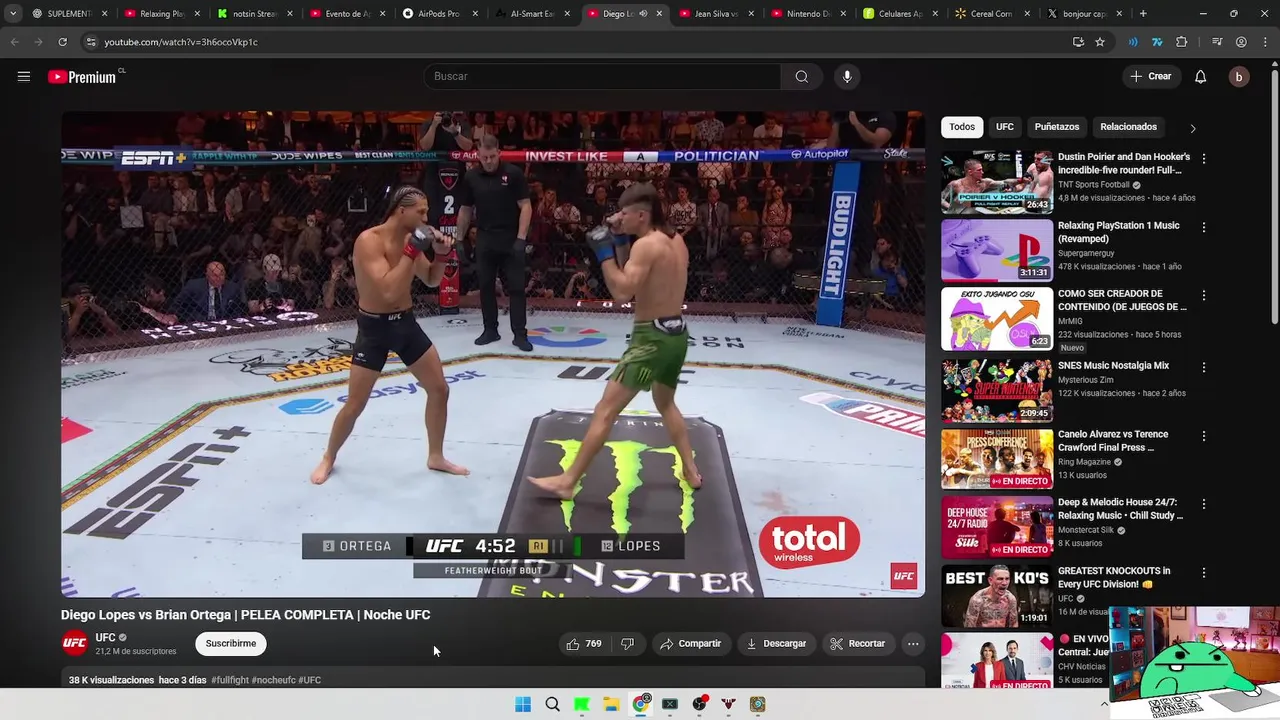The image size is (1280, 720).
Task: Open the #fullfight hashtag link
Action: point(230,680)
